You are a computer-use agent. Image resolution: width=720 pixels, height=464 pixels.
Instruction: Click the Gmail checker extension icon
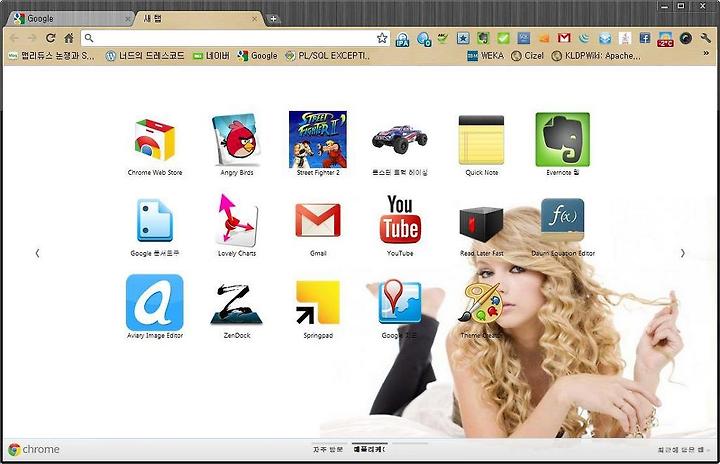(x=564, y=38)
